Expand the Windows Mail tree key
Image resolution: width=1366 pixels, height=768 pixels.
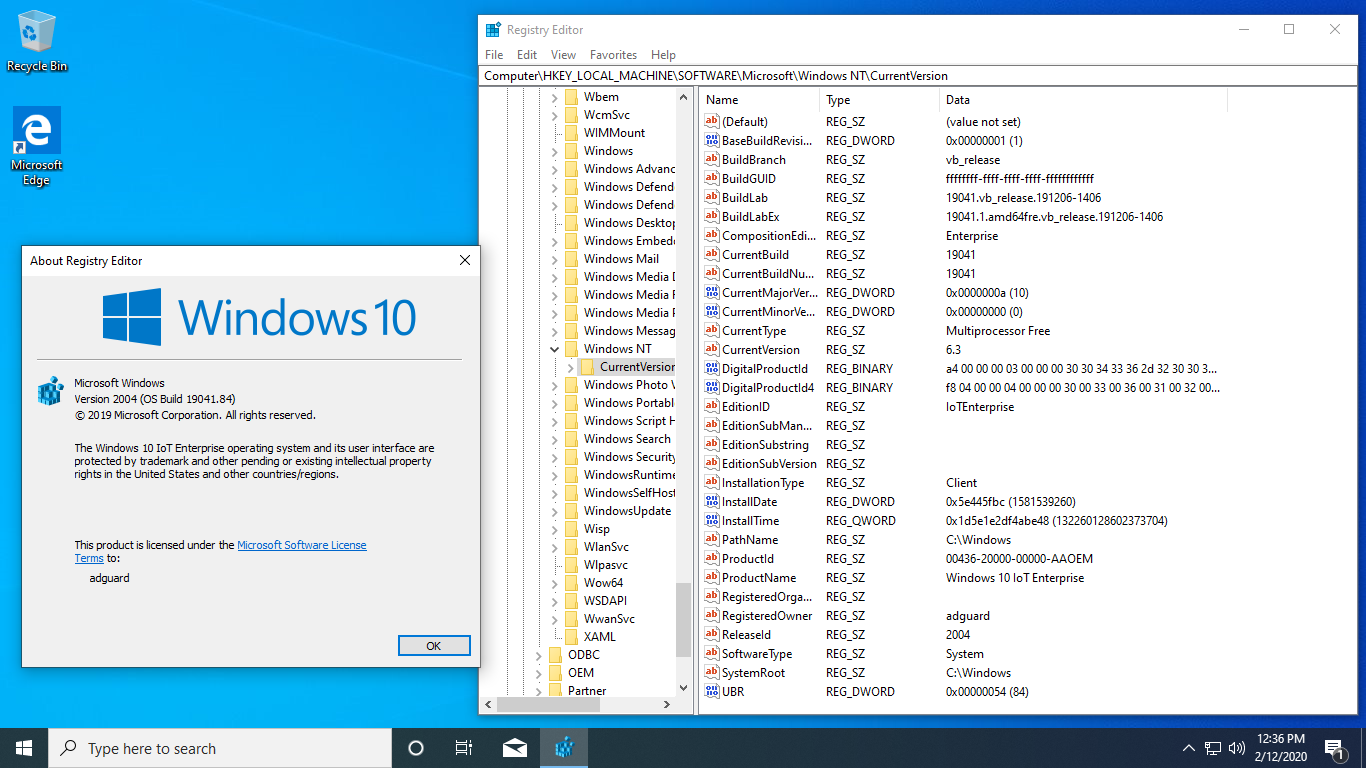coord(555,259)
